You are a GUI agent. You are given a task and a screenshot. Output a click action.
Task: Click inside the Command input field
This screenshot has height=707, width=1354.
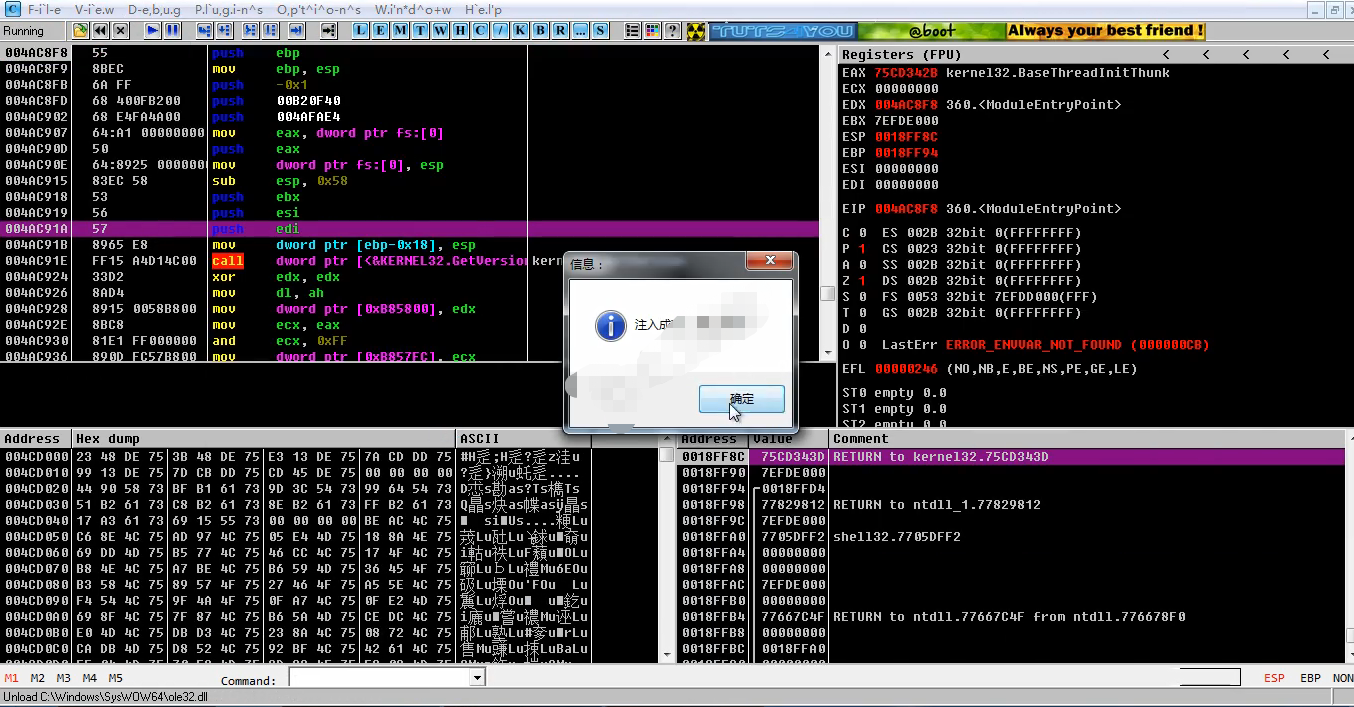point(380,678)
